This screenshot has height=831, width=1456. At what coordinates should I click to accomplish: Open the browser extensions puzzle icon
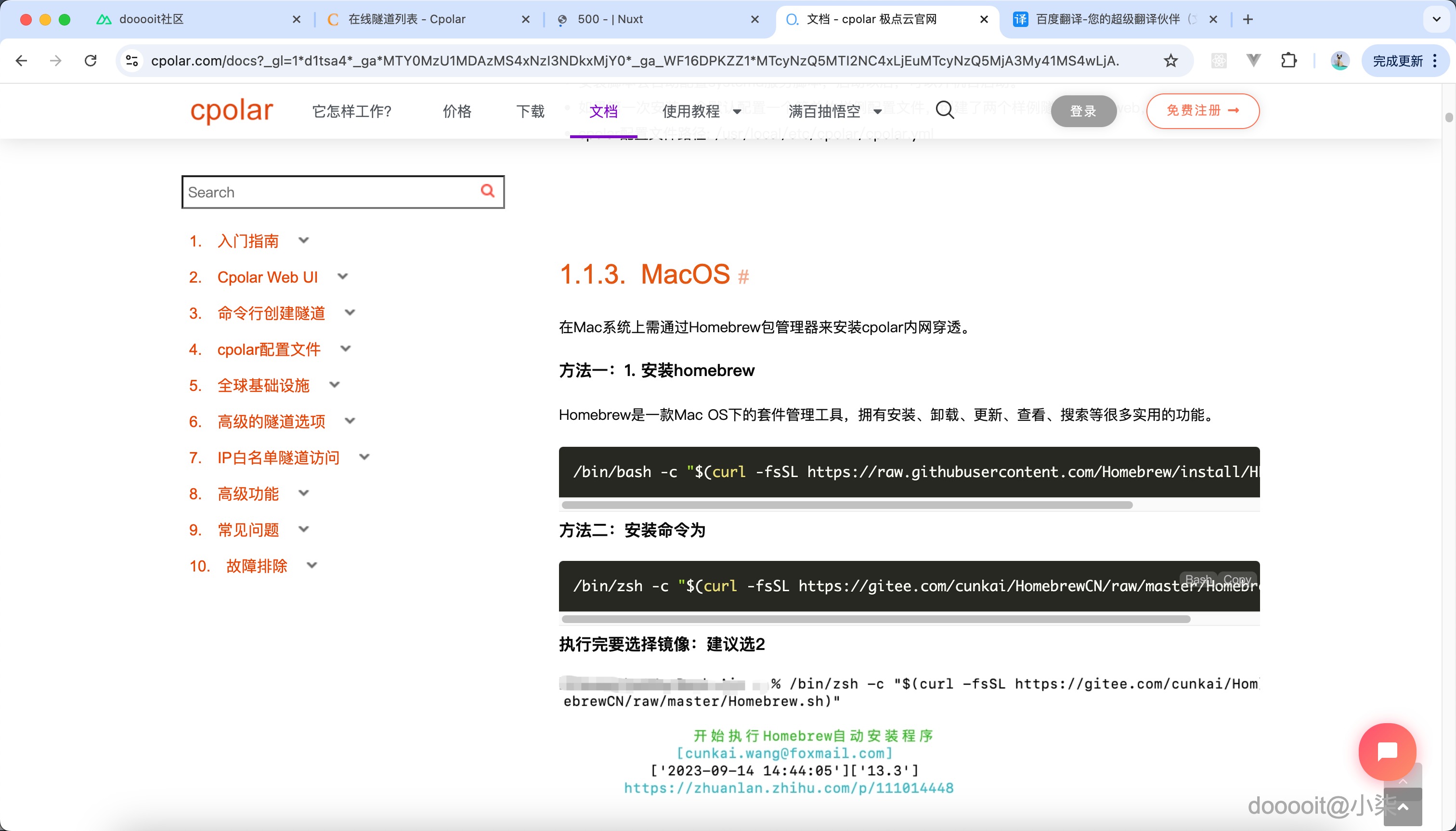pyautogui.click(x=1289, y=61)
